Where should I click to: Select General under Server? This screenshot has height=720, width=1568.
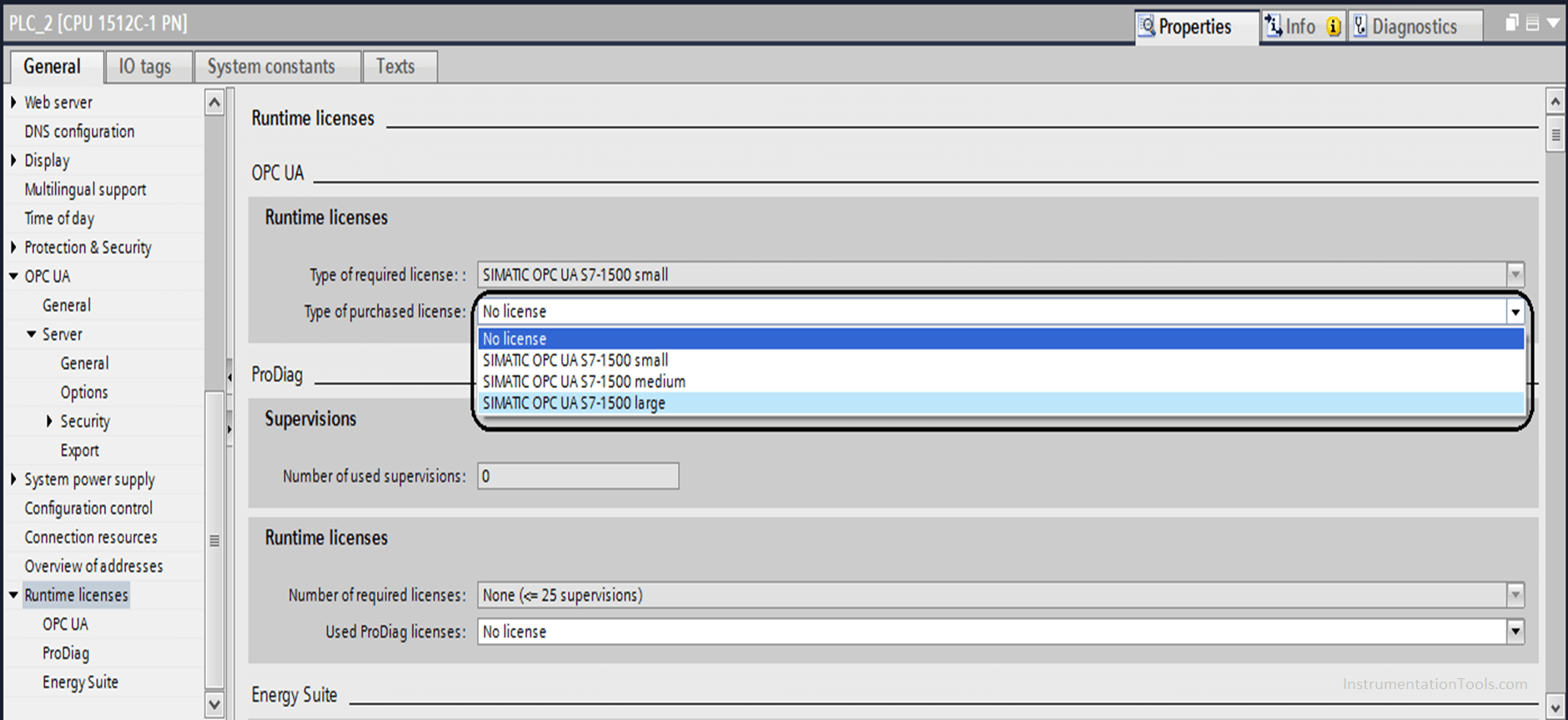(x=84, y=363)
